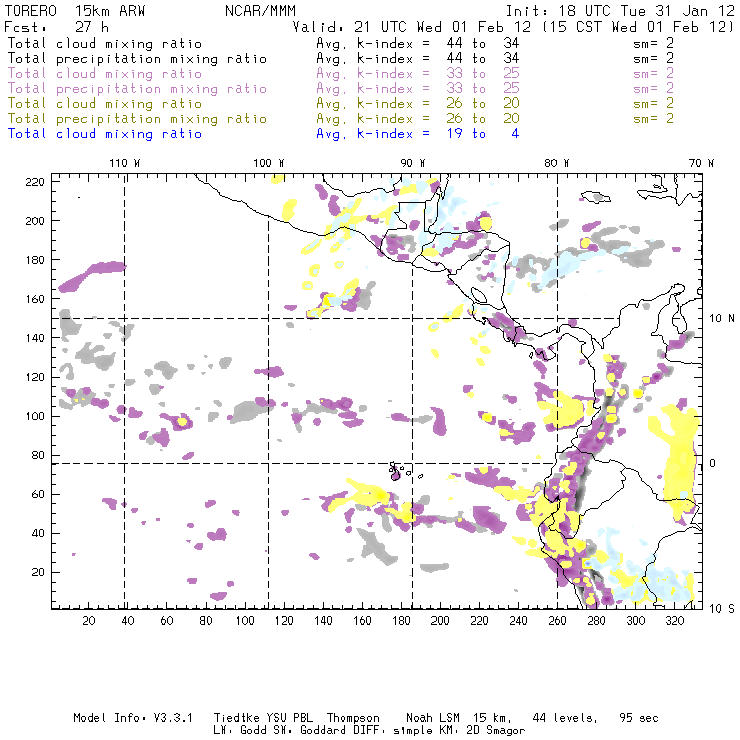Select the 'NCAR/MMM' header label
The height and width of the screenshot is (740, 740).
pyautogui.click(x=261, y=10)
